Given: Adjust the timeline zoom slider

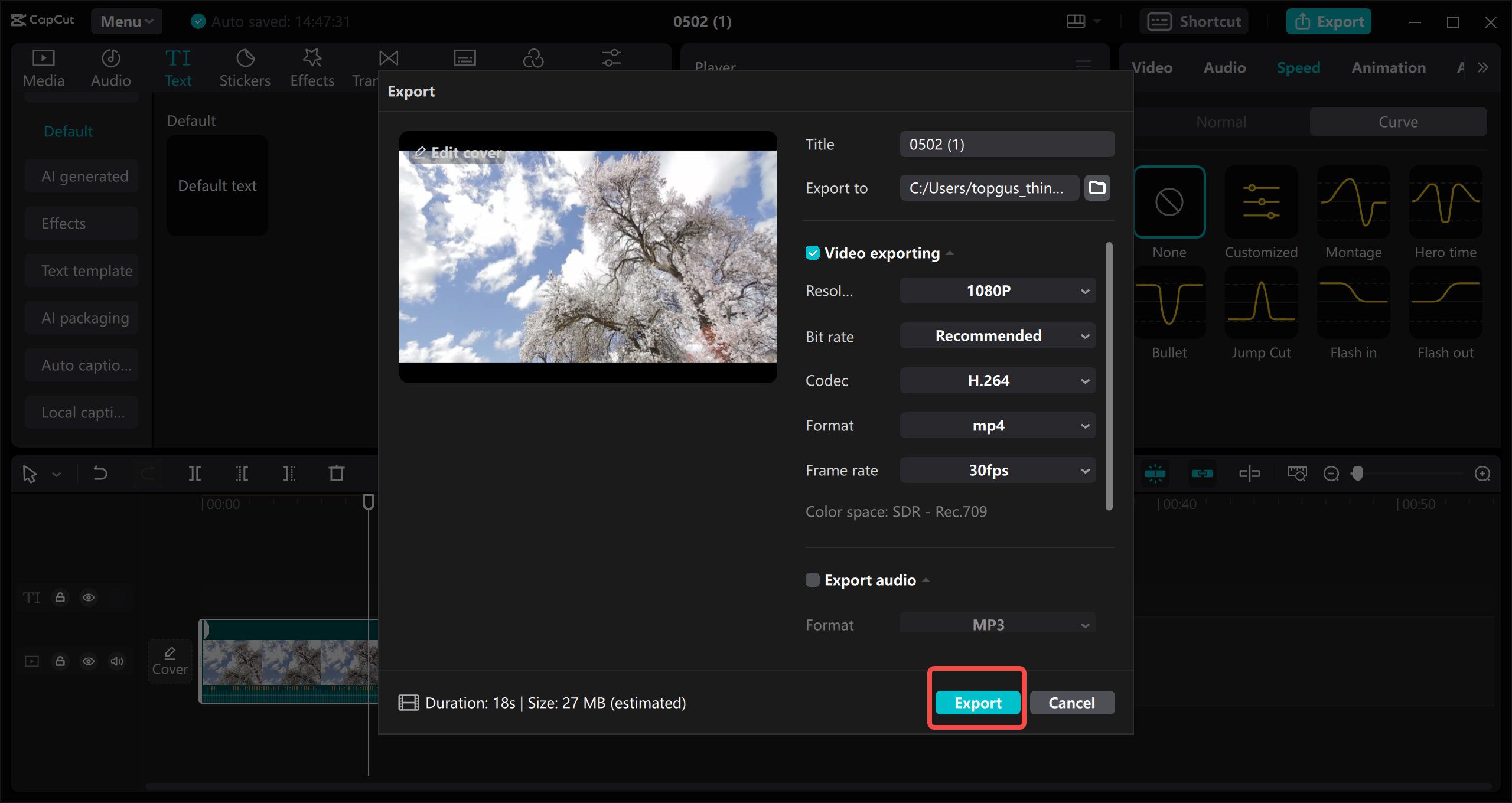Looking at the screenshot, I should (x=1358, y=474).
